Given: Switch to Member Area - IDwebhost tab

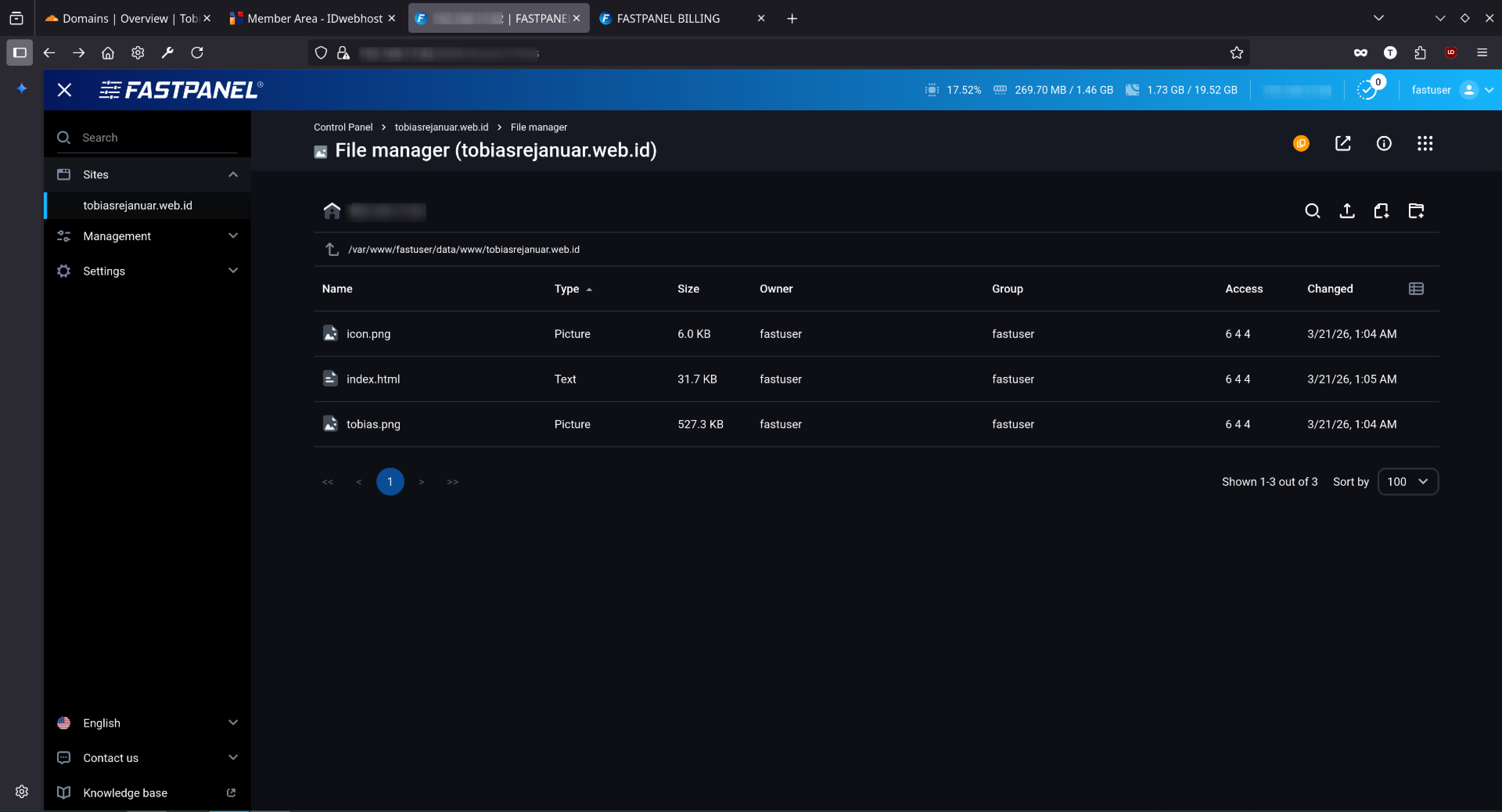Looking at the screenshot, I should click(x=314, y=19).
